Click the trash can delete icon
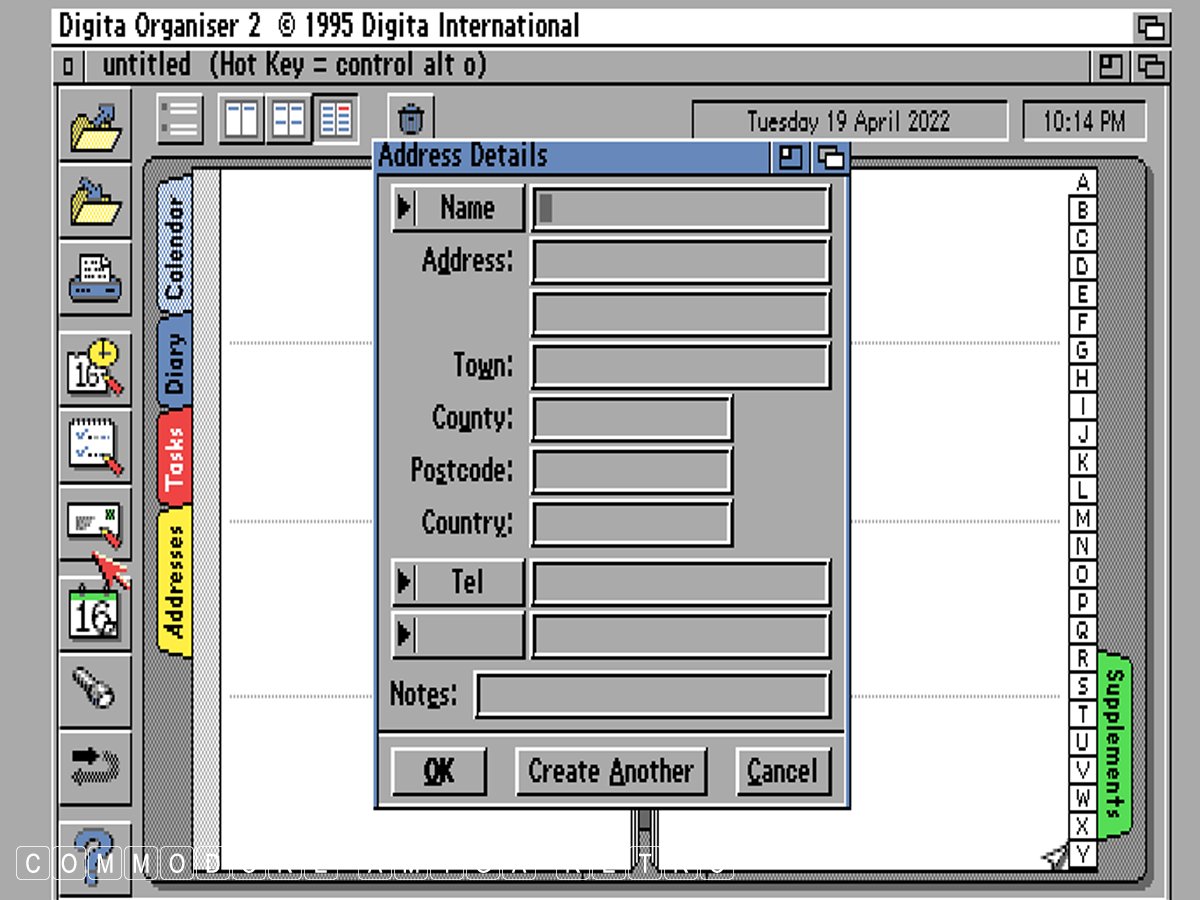 (411, 120)
